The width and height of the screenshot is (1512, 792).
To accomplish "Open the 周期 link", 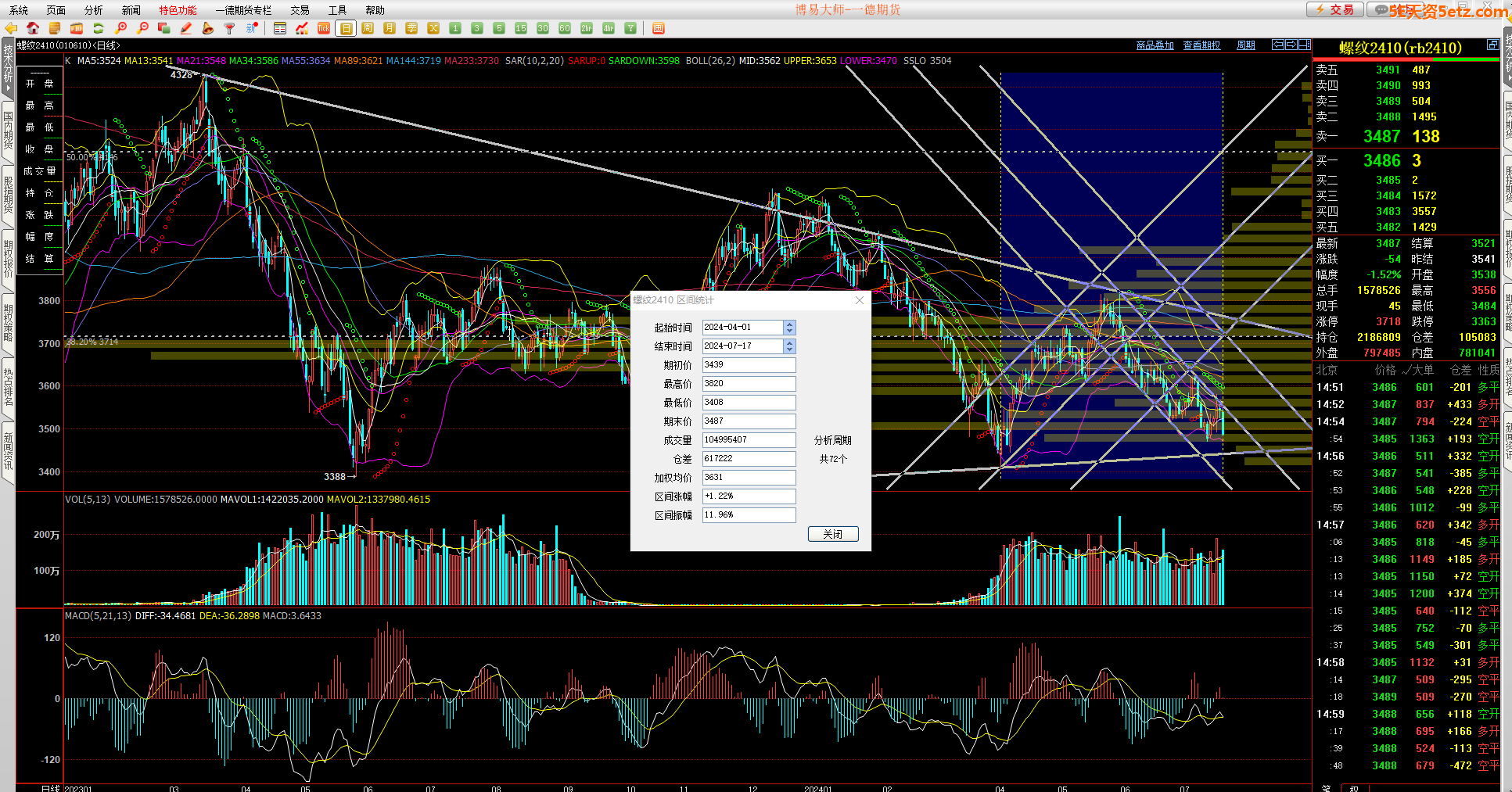I will [x=1246, y=45].
